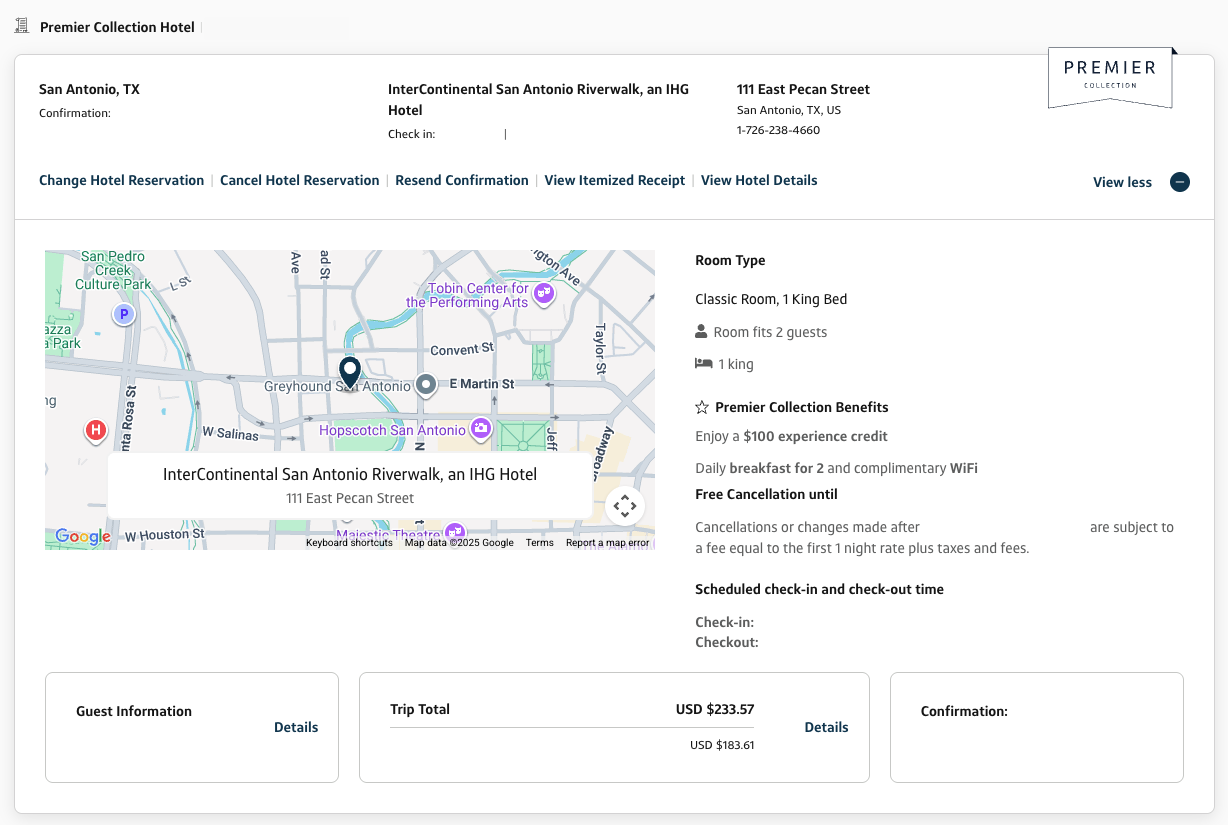This screenshot has height=825, width=1228.
Task: Click the Map data ©2025 Google text
Action: coord(459,543)
